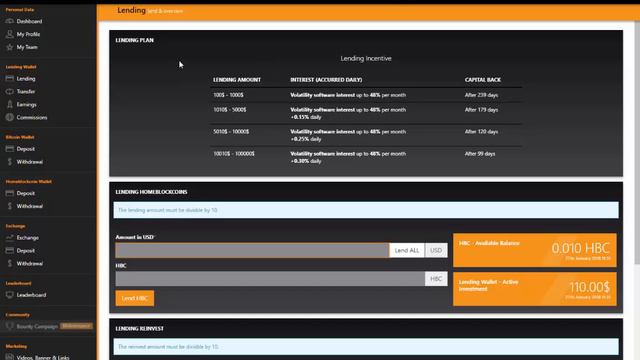Click Homeblockcoin Wallet Withdrawal dollar icon
This screenshot has width=640, height=360.
pos(10,206)
